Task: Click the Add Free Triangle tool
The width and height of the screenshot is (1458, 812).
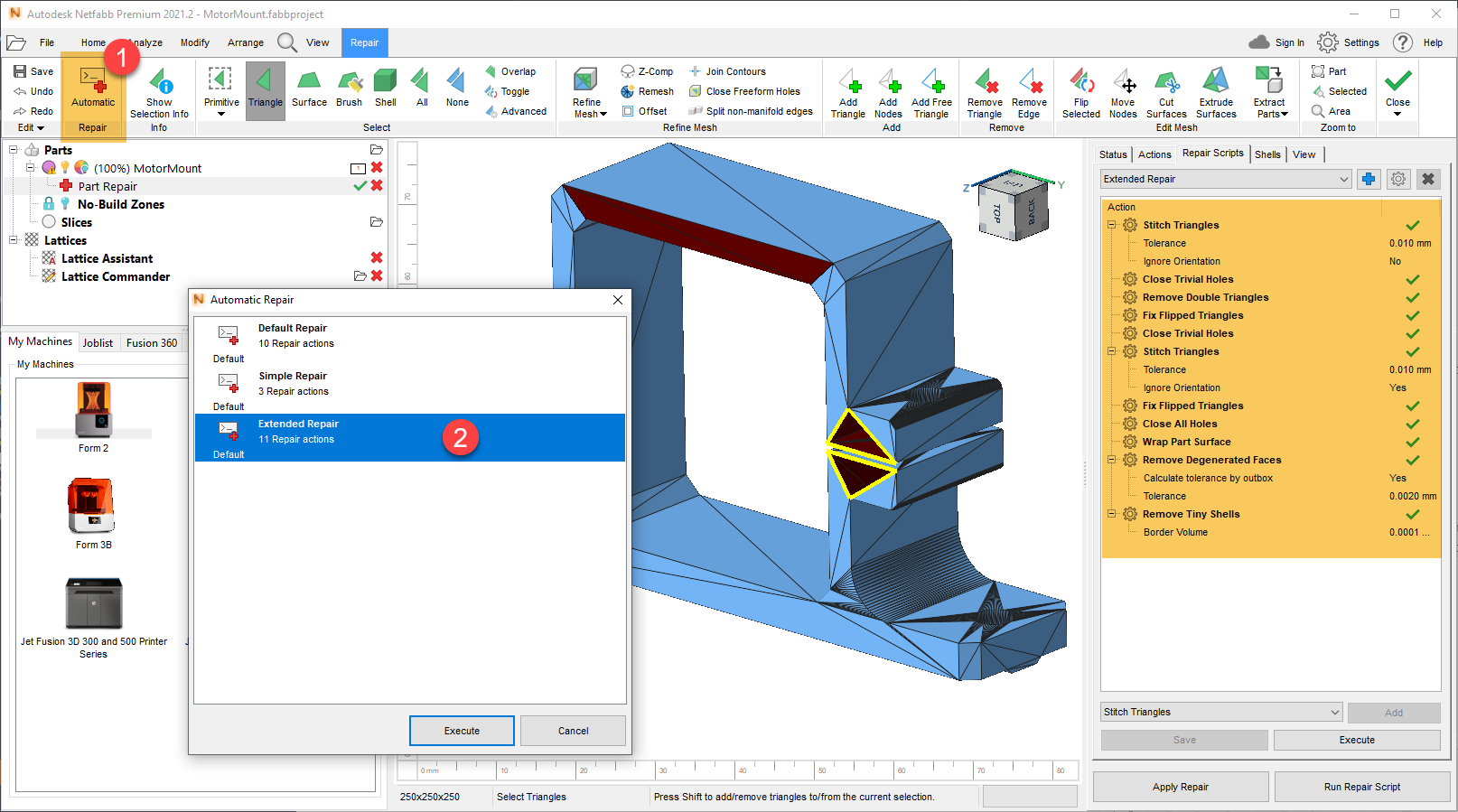Action: (931, 93)
